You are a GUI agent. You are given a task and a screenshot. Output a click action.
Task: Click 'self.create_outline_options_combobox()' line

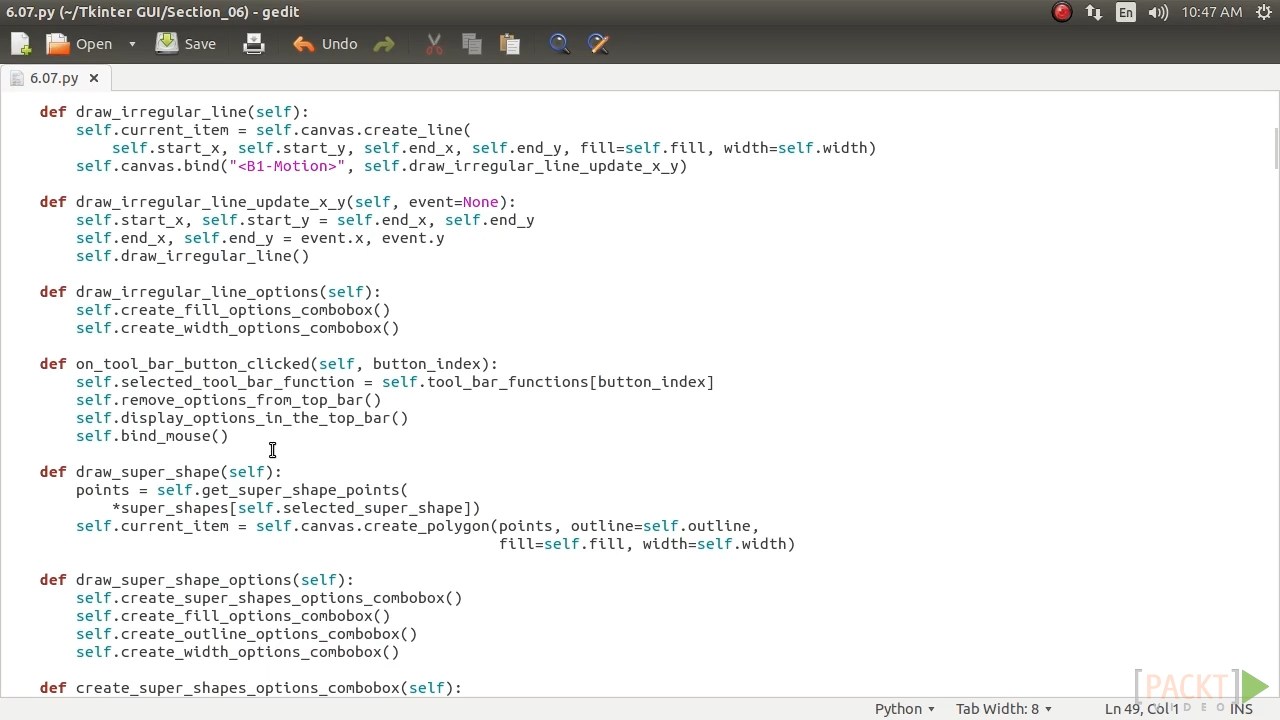pos(247,634)
